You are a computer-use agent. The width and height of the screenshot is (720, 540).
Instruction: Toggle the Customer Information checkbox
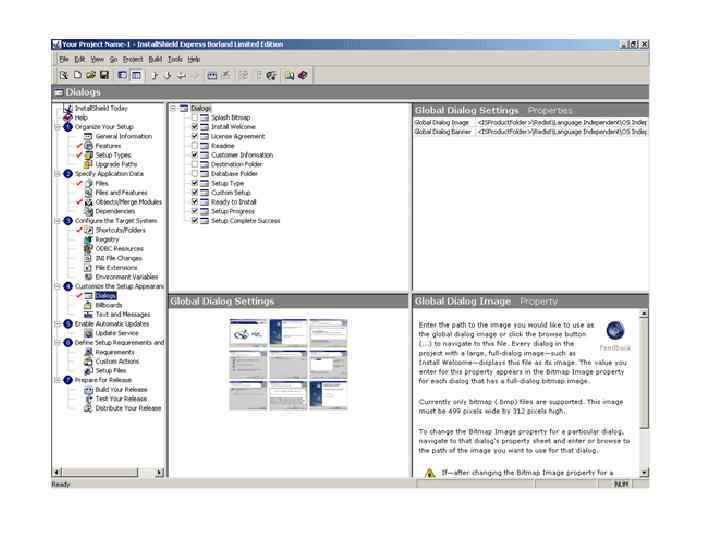click(x=195, y=155)
